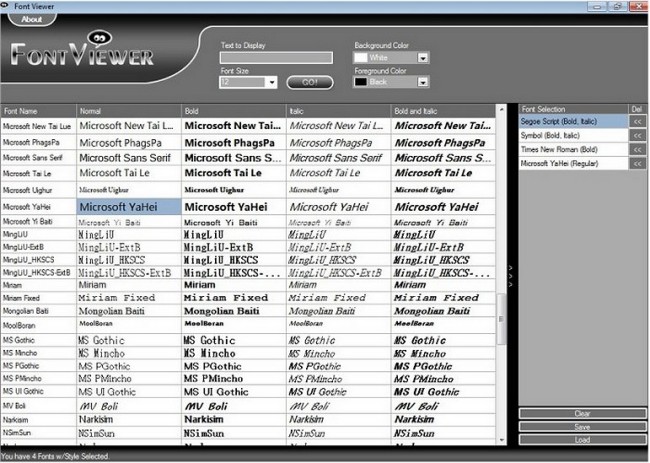Select the Normal Microsoft YaHei sample cell
Viewport: 650px width, 463px height.
129,207
